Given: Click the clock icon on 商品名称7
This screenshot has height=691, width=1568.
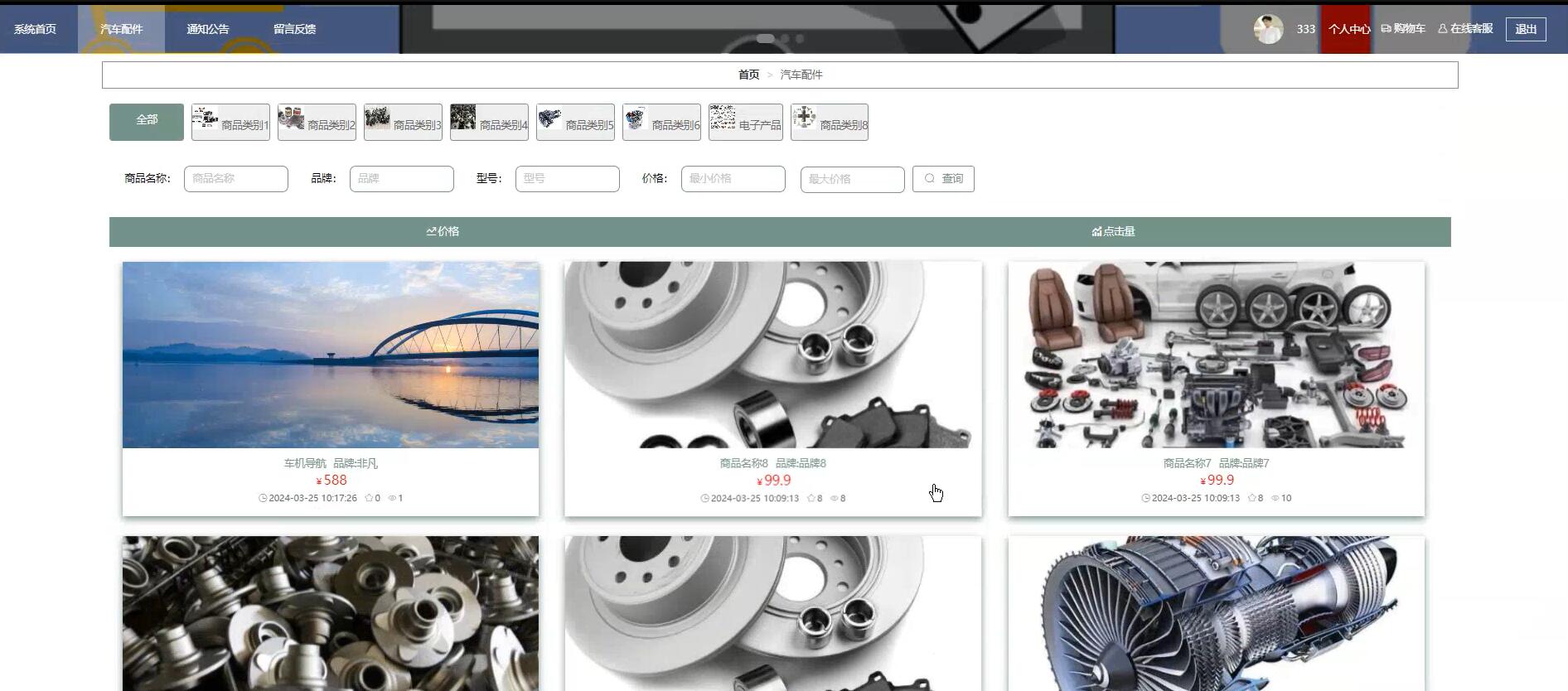Looking at the screenshot, I should pyautogui.click(x=1145, y=498).
